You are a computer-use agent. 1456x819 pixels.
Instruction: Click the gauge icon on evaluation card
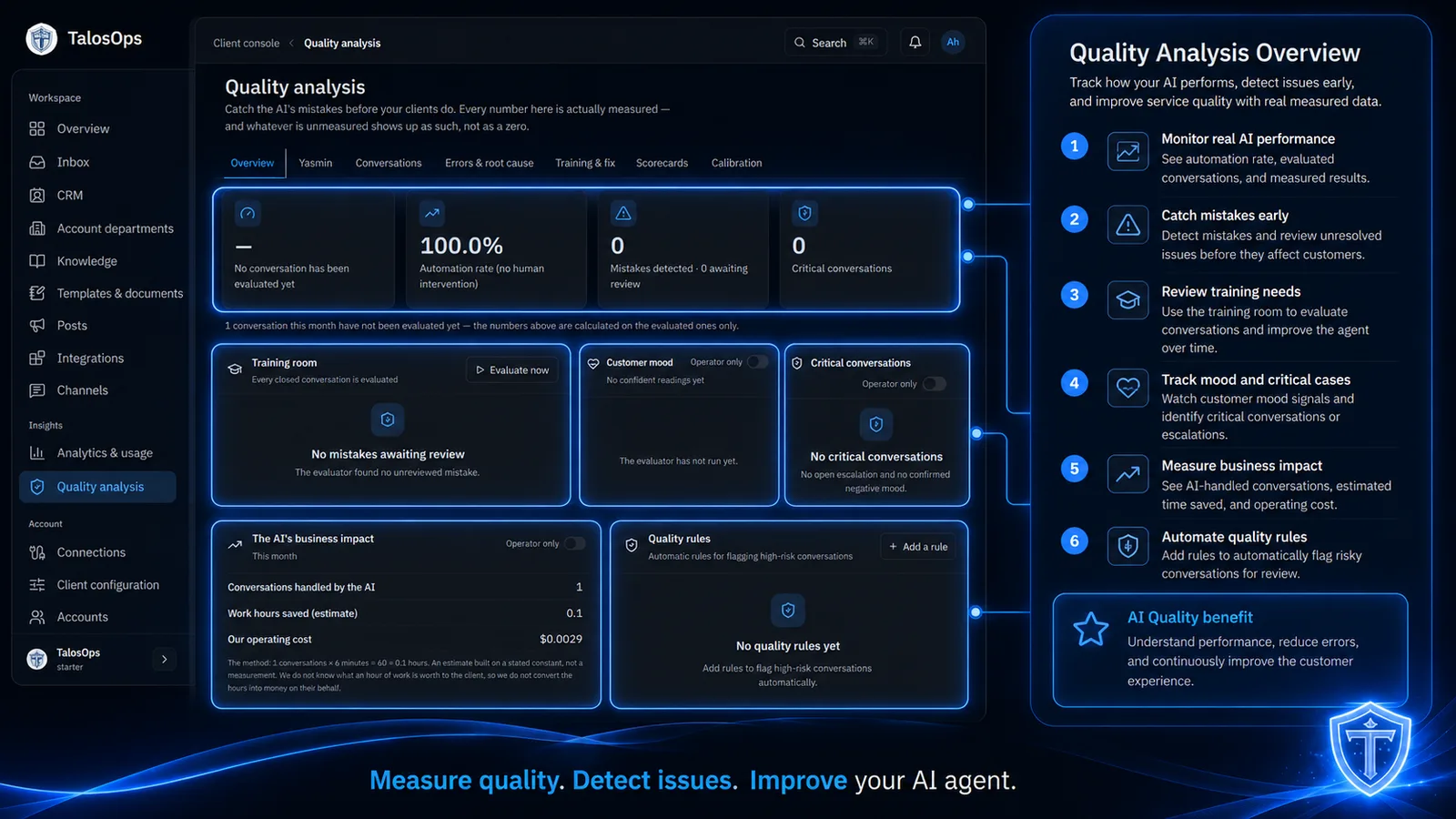pyautogui.click(x=248, y=213)
